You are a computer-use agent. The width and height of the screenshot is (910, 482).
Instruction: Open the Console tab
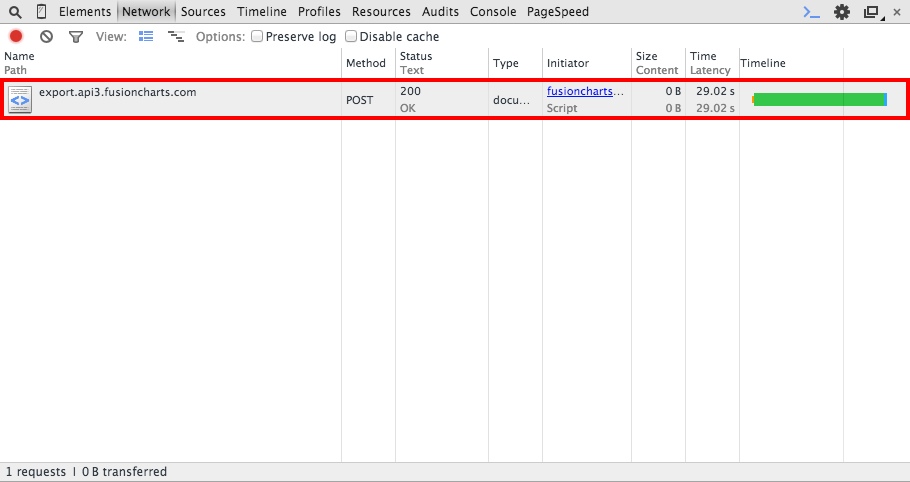[x=493, y=12]
